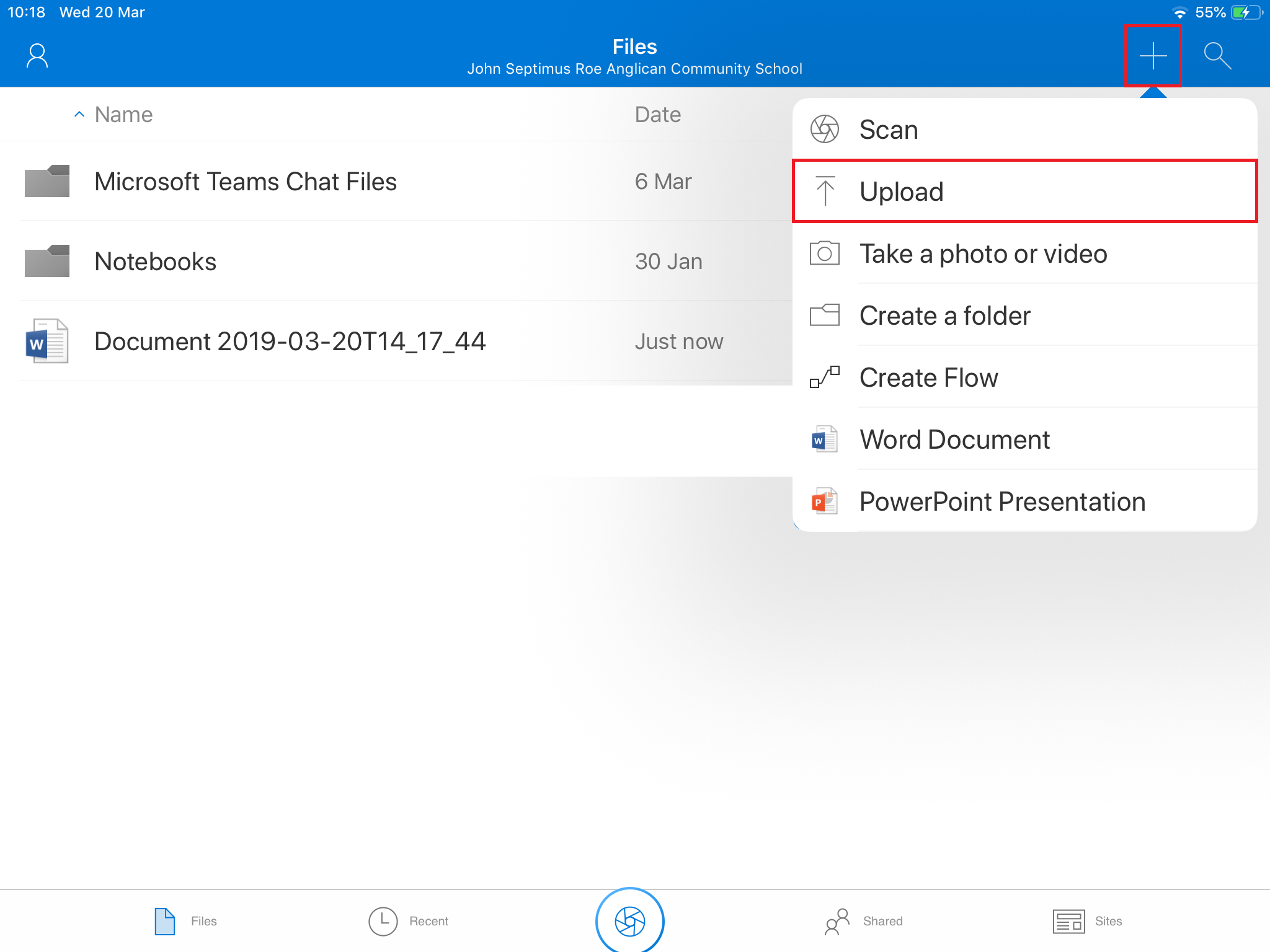Select Take a photo or video

point(1025,253)
